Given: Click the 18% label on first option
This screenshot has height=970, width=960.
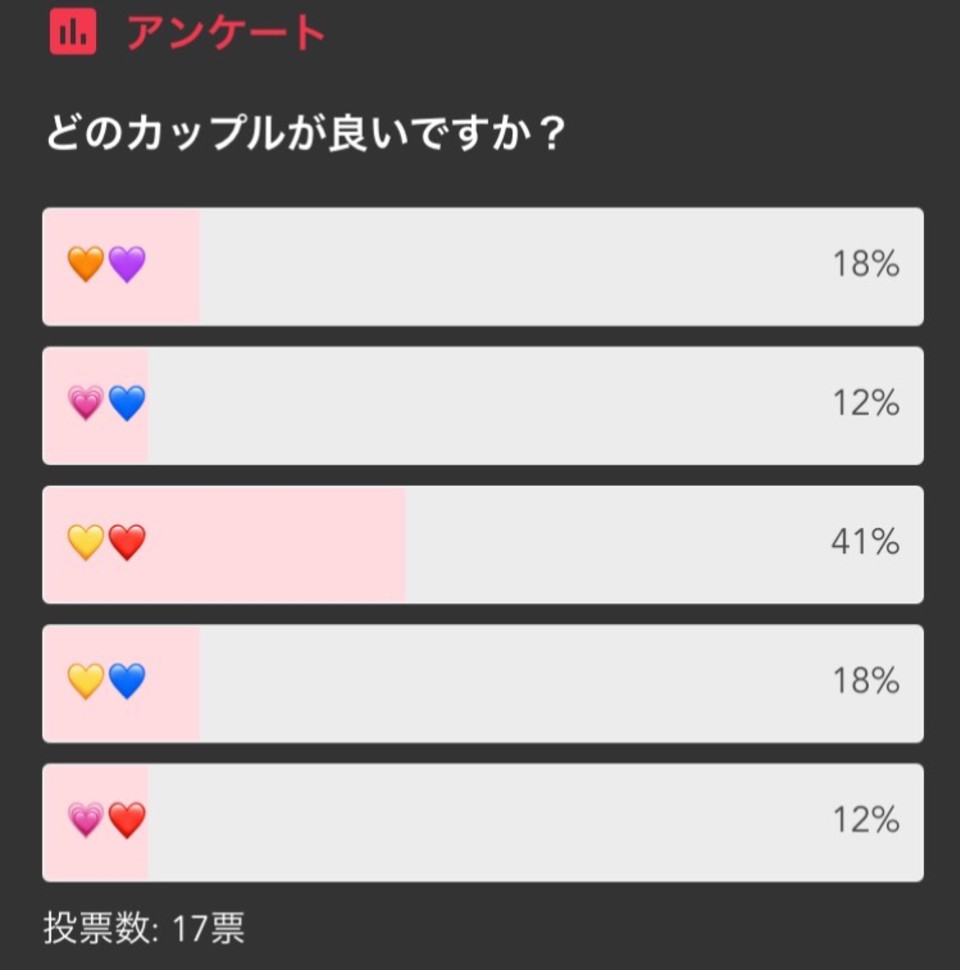Looking at the screenshot, I should 866,264.
